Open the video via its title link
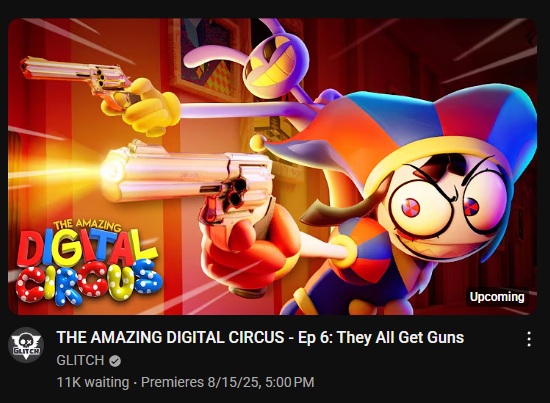The height and width of the screenshot is (403, 550). pos(260,337)
